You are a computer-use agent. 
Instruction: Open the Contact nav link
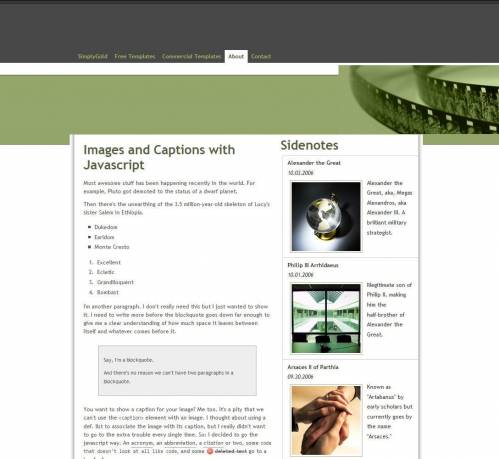pos(261,56)
